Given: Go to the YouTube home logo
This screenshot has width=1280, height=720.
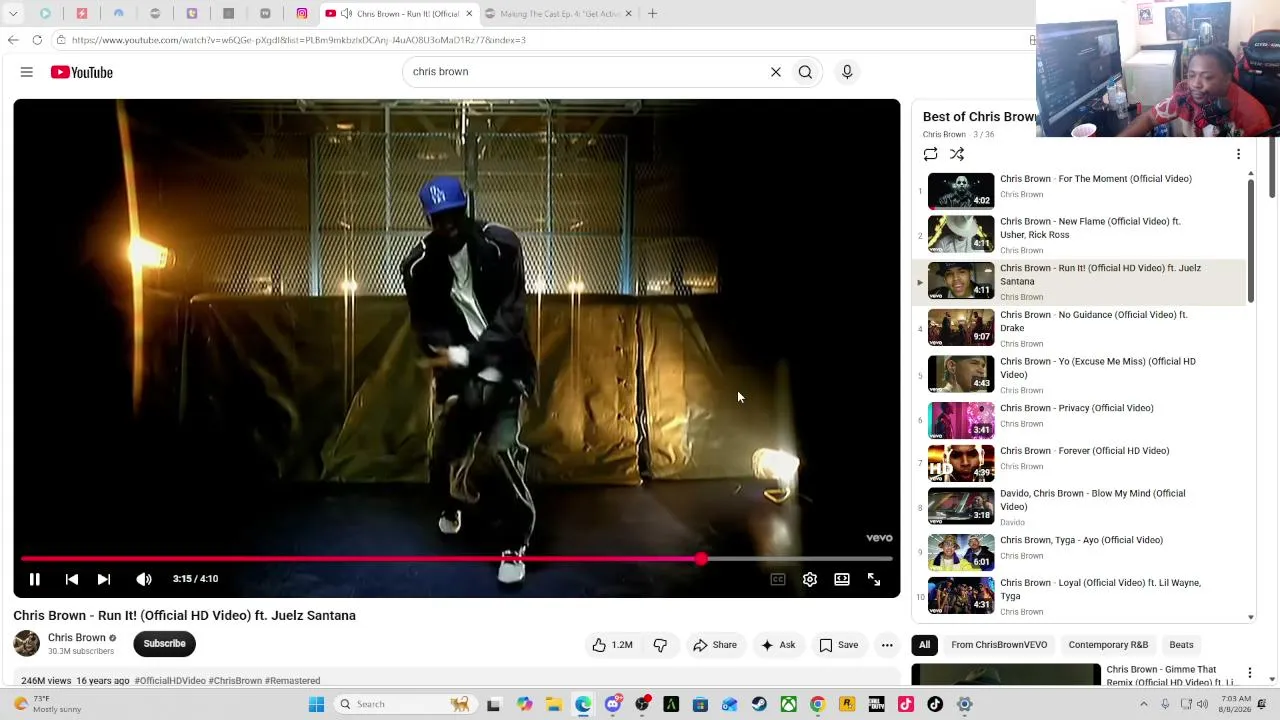Looking at the screenshot, I should [x=82, y=72].
